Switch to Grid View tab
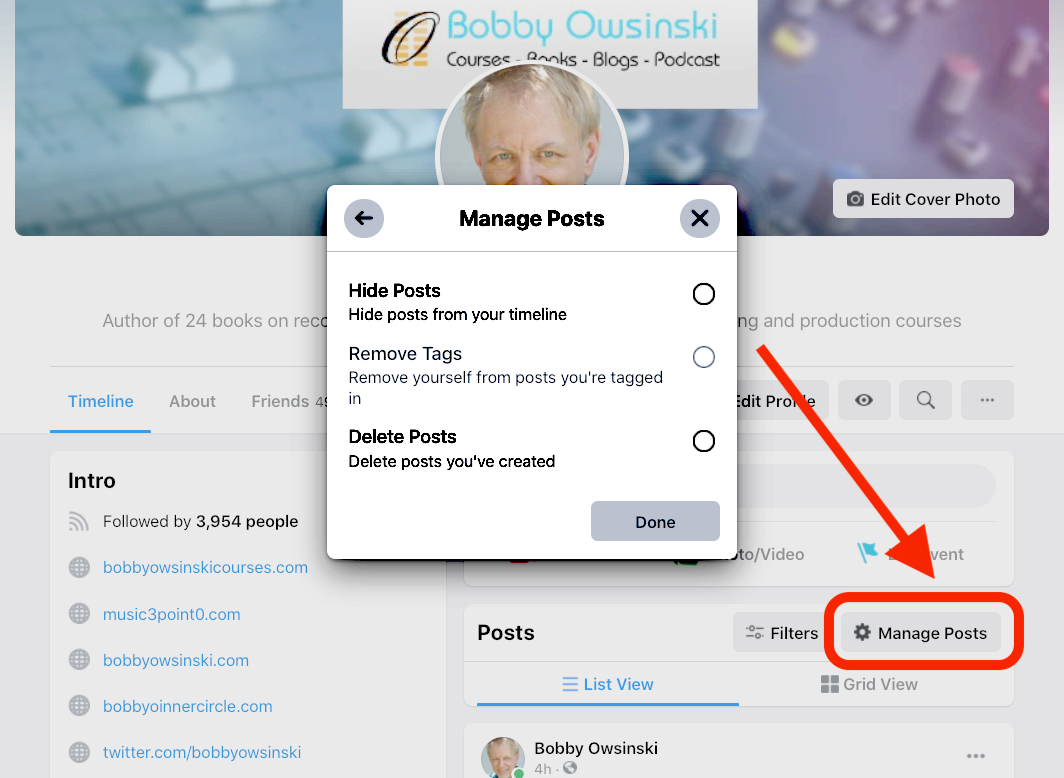The height and width of the screenshot is (778, 1064). coord(869,684)
